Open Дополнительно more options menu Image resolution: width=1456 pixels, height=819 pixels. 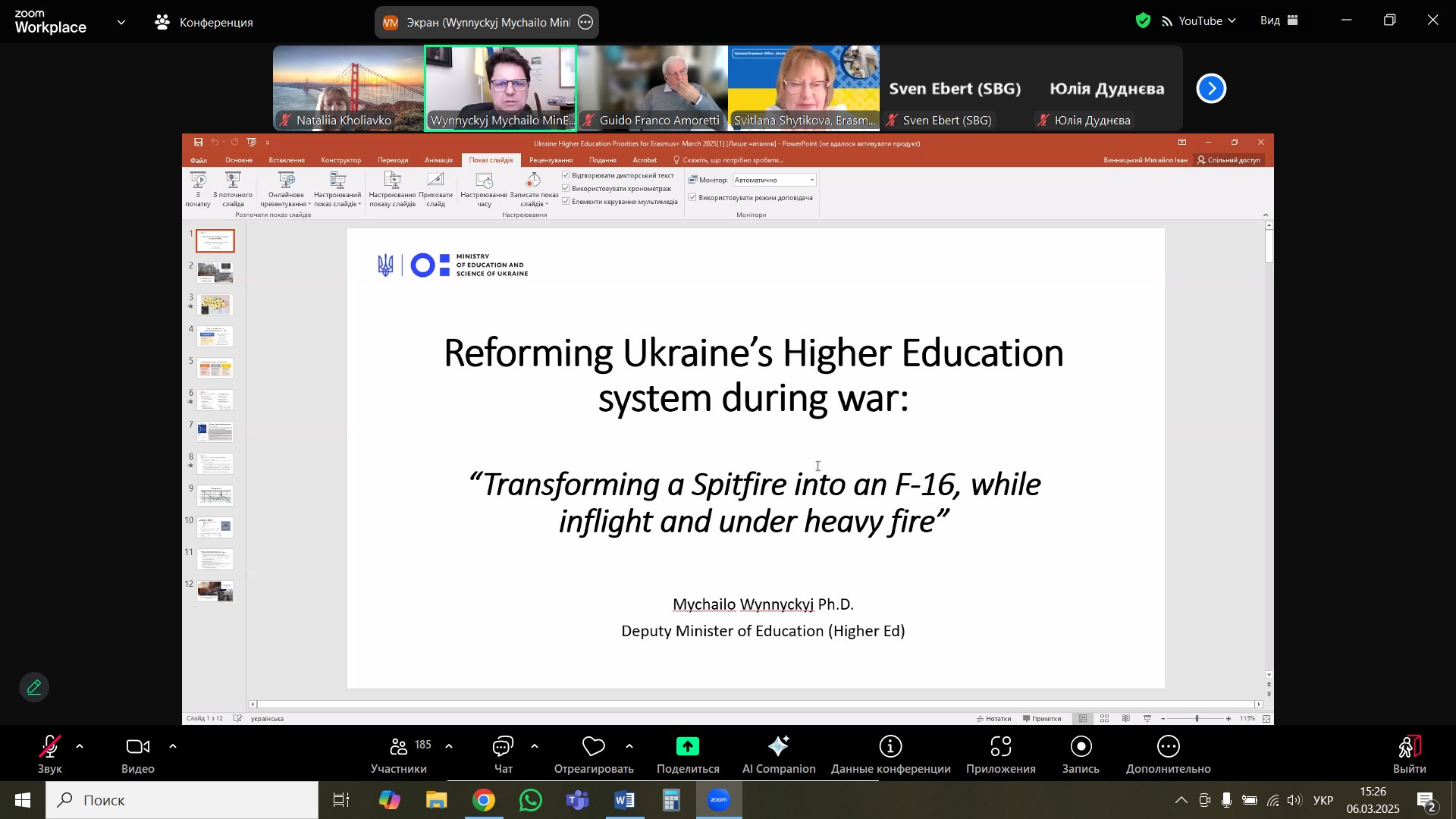(1169, 748)
